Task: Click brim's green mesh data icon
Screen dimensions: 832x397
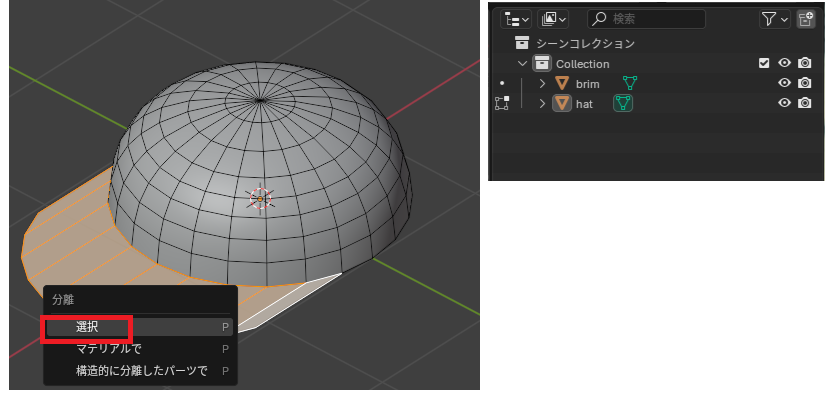Action: coord(630,83)
